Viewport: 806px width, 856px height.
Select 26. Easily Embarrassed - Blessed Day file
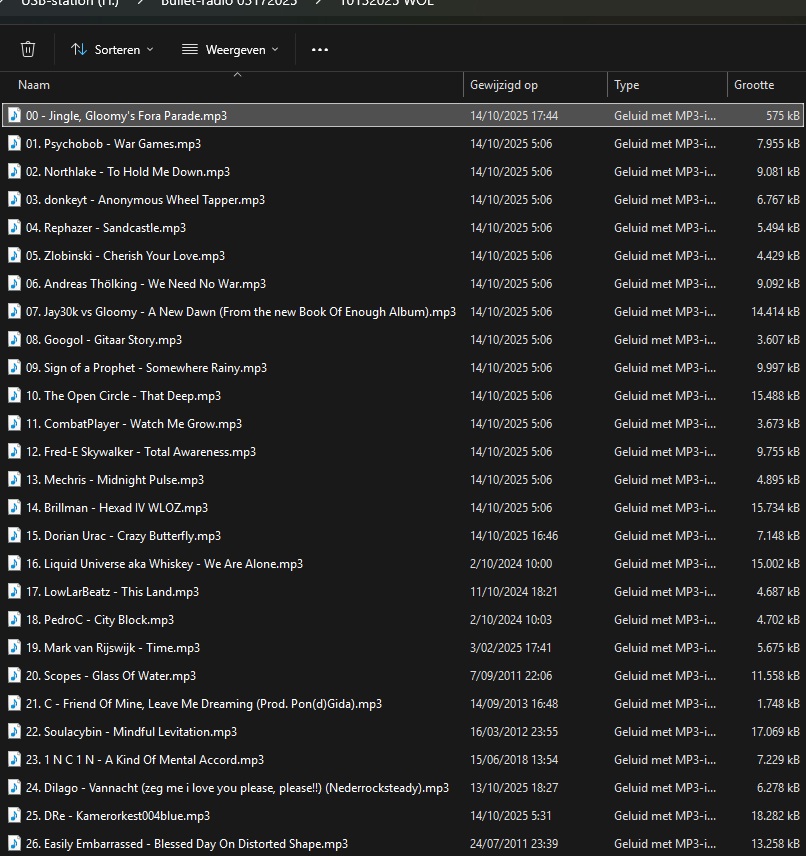[x=187, y=844]
